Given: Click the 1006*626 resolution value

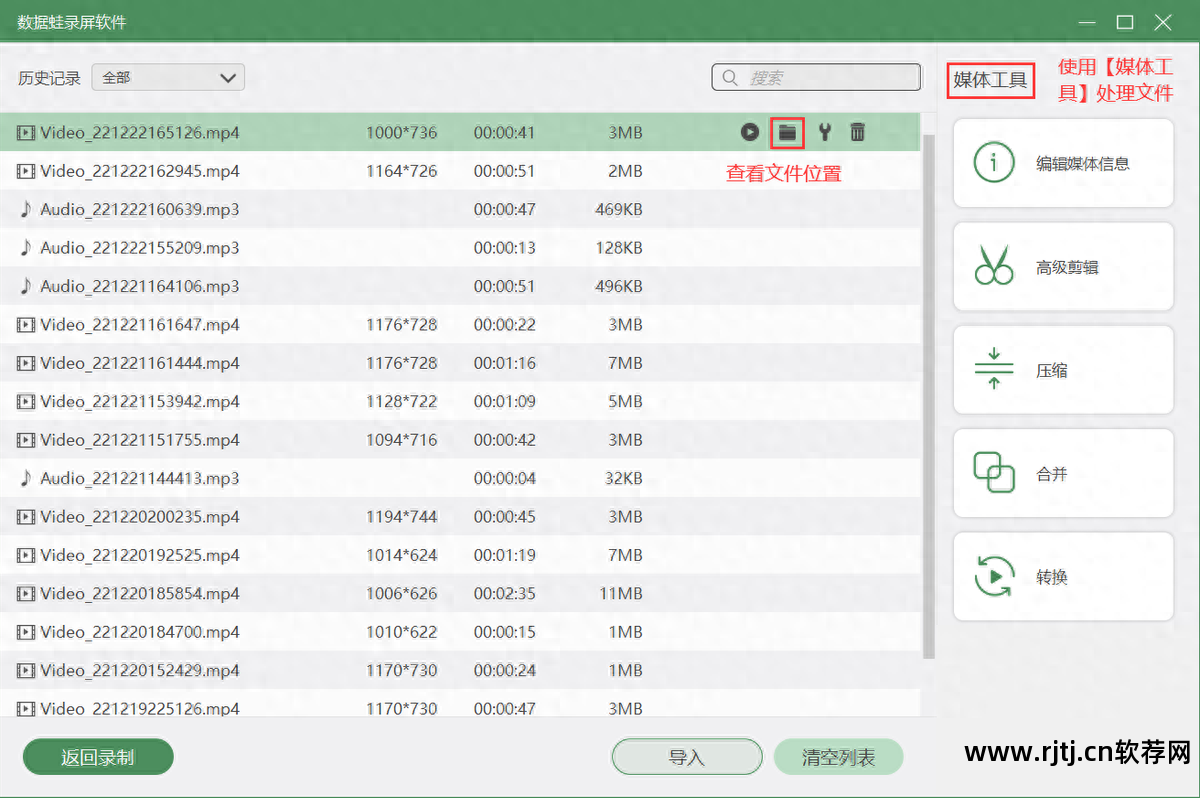Looking at the screenshot, I should 402,593.
